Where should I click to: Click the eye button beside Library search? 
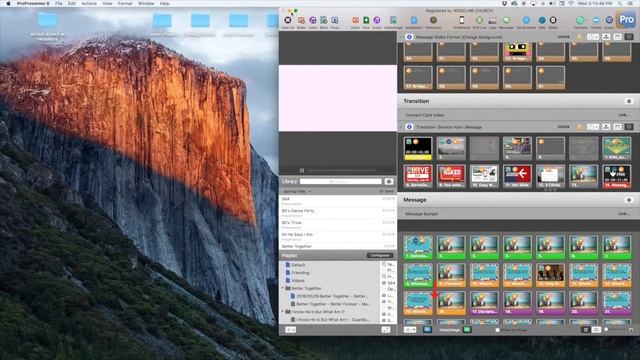pos(389,181)
